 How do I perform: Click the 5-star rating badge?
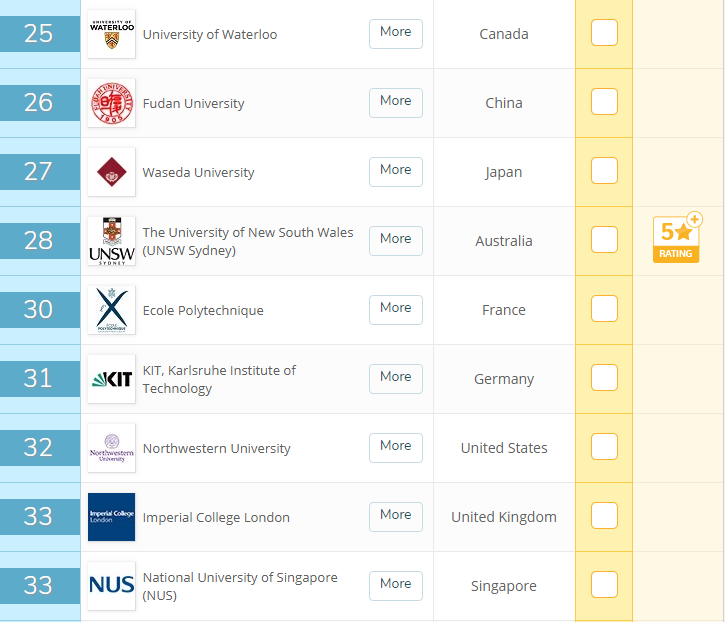coord(677,239)
